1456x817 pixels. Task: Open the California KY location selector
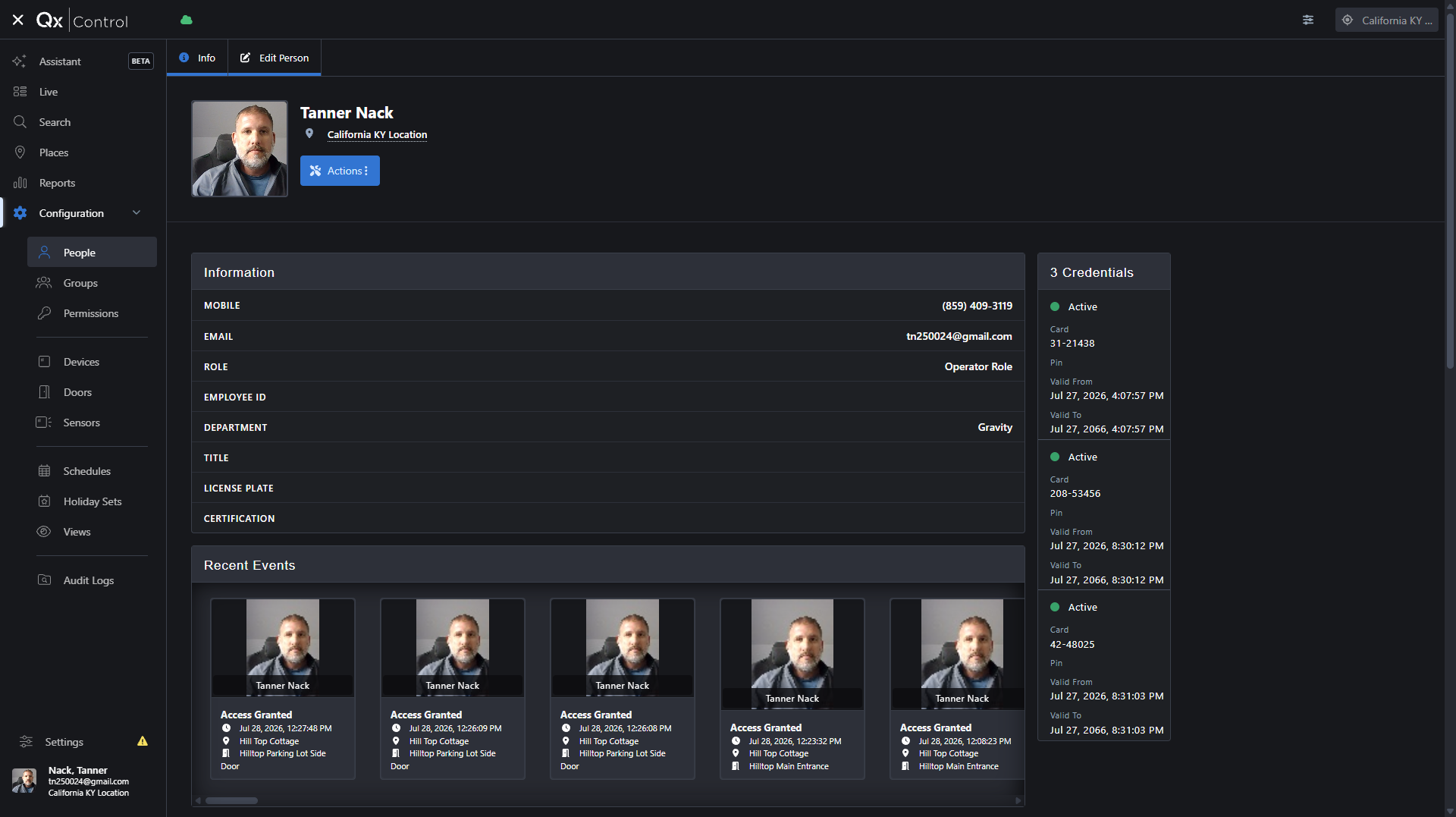pyautogui.click(x=1386, y=20)
